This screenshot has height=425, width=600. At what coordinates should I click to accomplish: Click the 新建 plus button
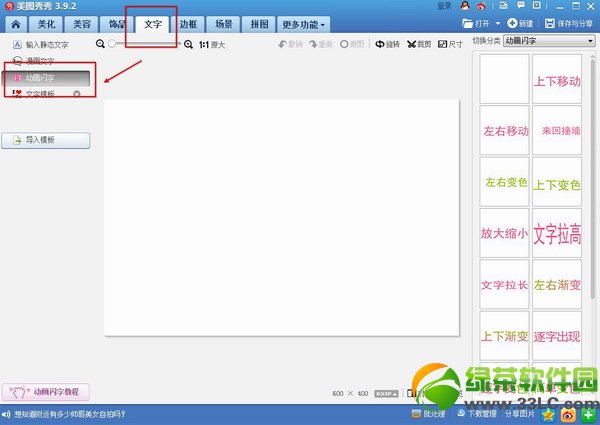pyautogui.click(x=520, y=23)
